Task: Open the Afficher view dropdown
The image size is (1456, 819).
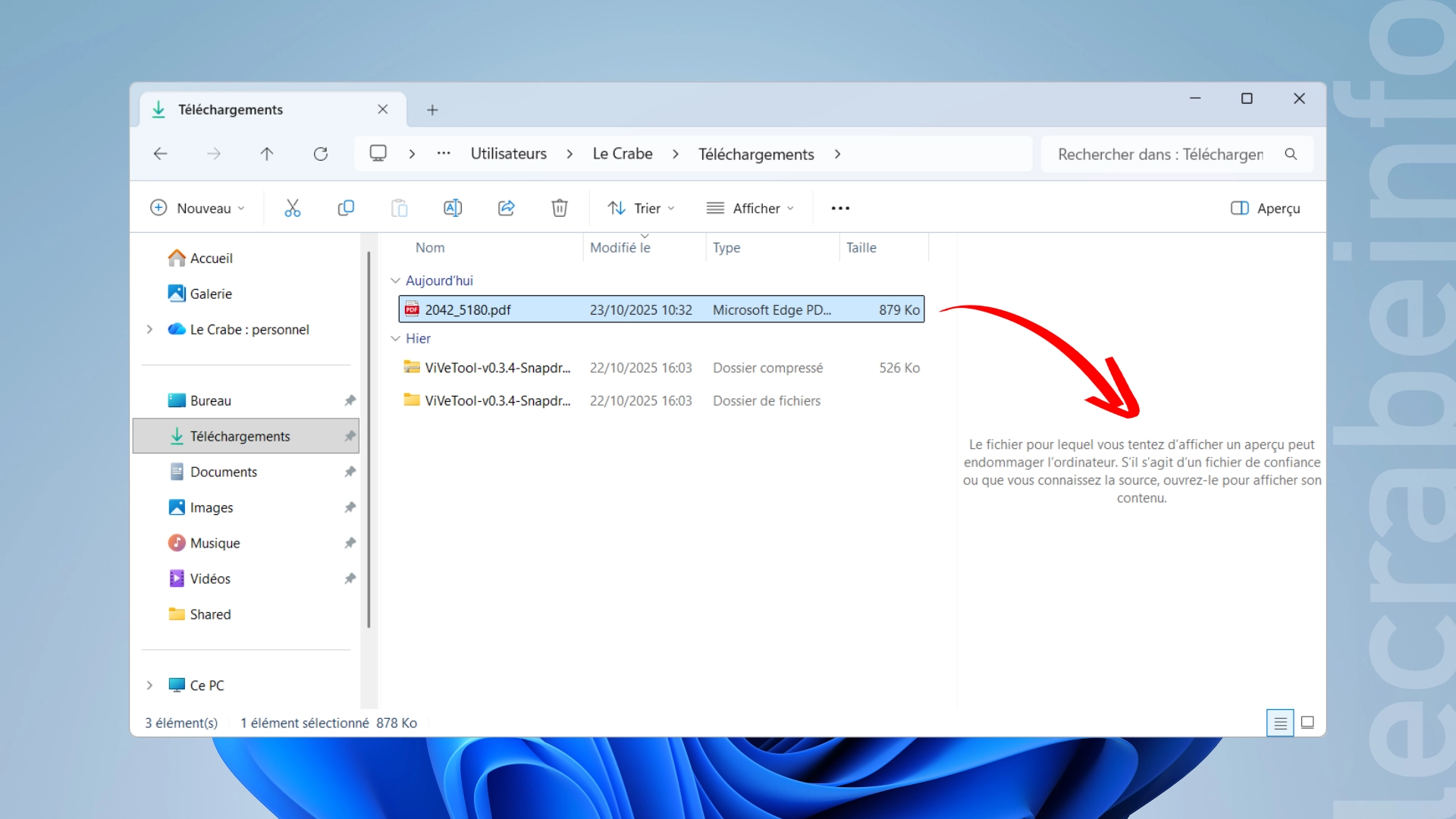Action: coord(750,208)
